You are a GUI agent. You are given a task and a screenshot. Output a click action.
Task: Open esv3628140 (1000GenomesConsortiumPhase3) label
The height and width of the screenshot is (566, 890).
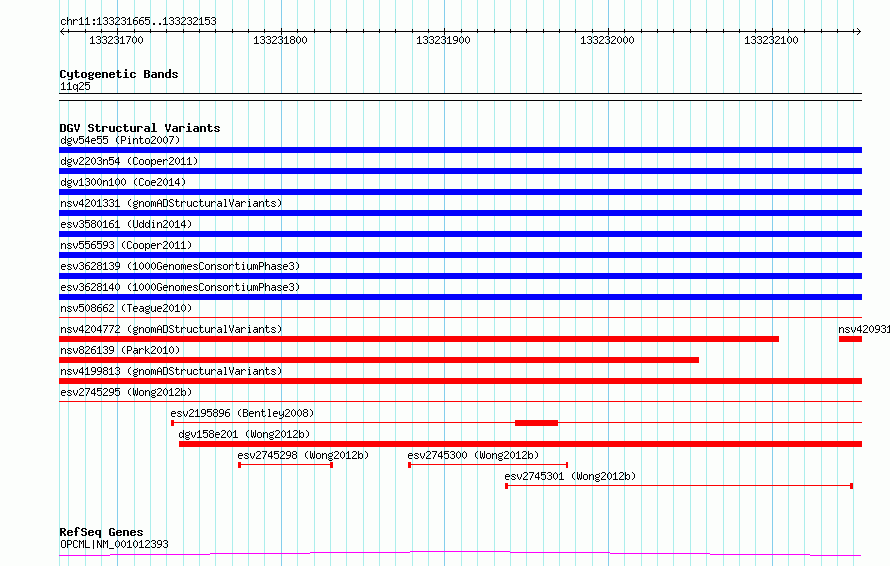click(180, 287)
